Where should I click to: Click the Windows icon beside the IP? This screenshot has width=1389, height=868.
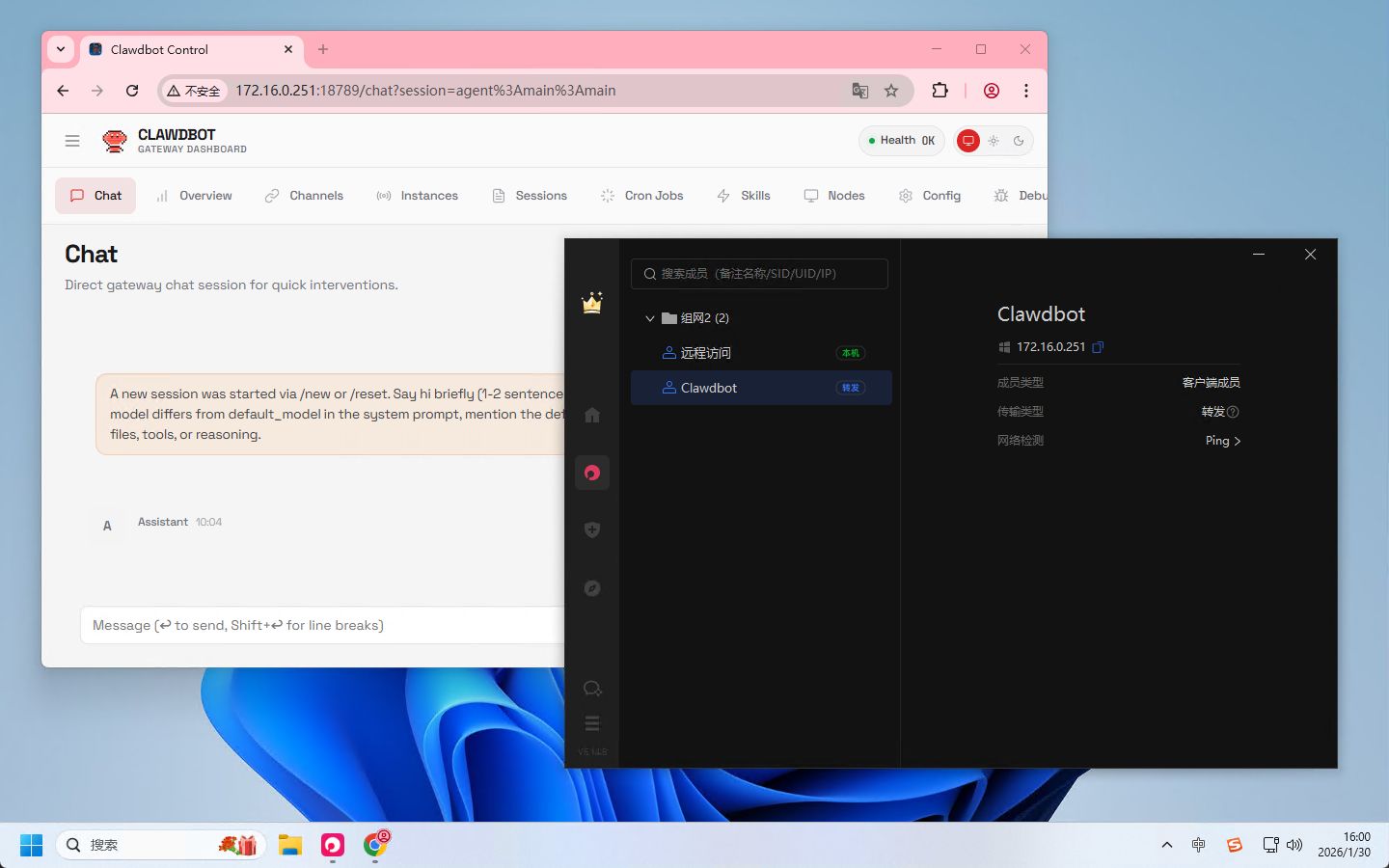coord(1004,347)
